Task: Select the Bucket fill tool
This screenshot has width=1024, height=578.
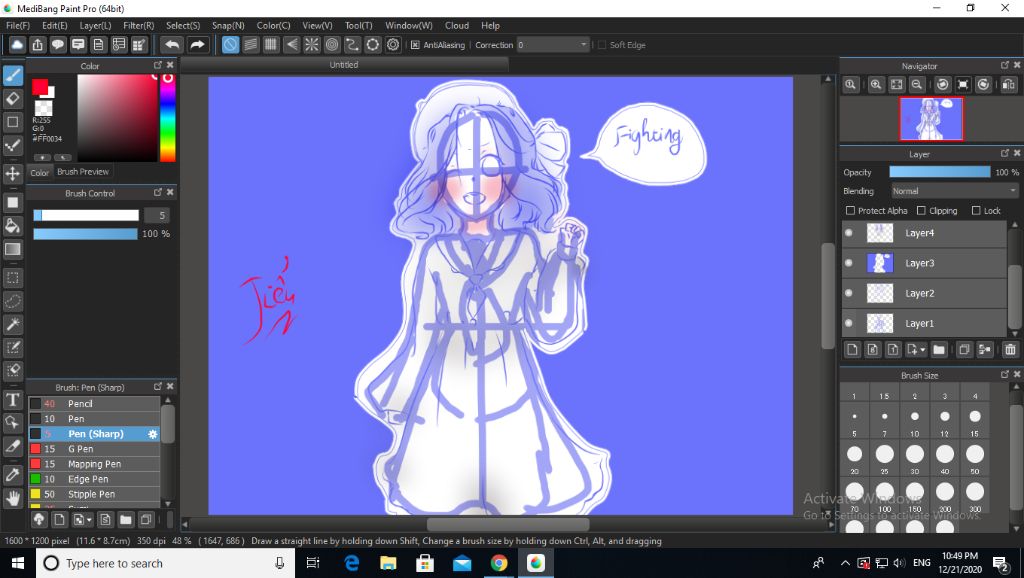Action: tap(12, 226)
